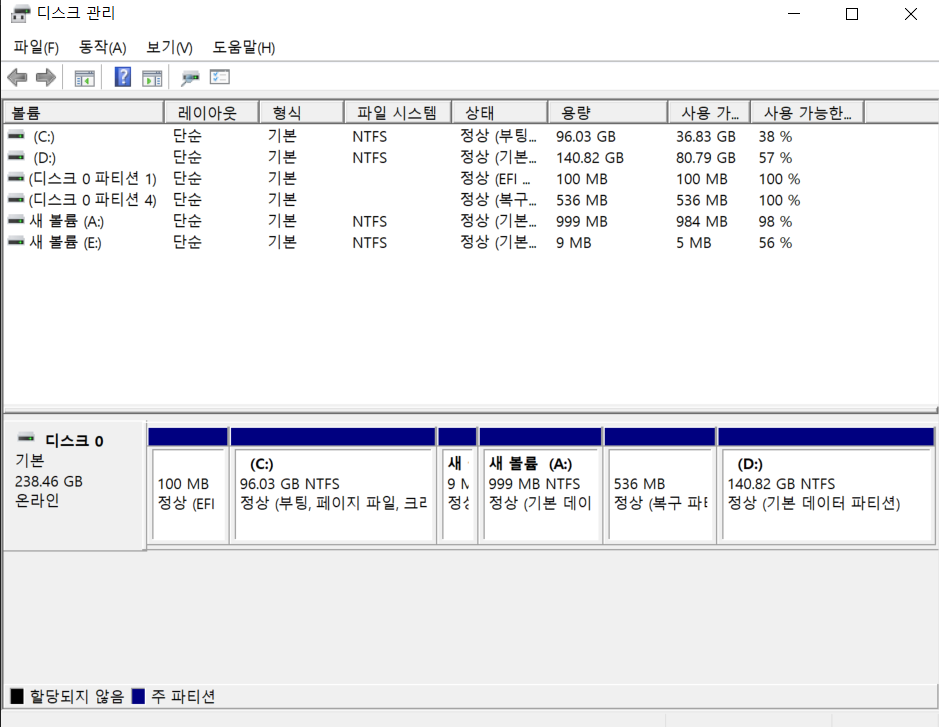Sort by the 볼륨 column header
Image resolution: width=939 pixels, height=727 pixels.
(84, 112)
